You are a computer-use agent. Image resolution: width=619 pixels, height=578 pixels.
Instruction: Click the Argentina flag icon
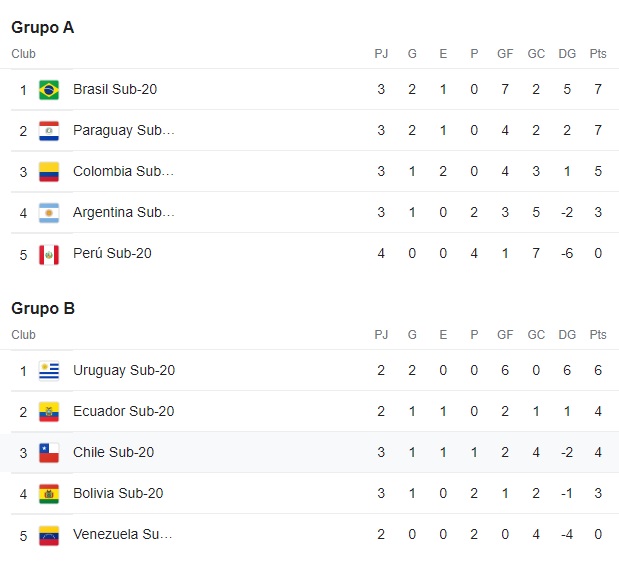(x=49, y=213)
